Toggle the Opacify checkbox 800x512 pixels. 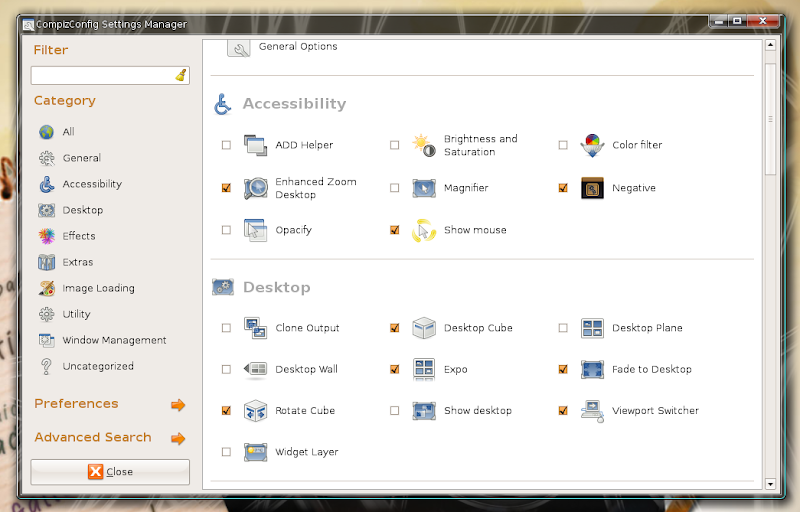point(226,230)
